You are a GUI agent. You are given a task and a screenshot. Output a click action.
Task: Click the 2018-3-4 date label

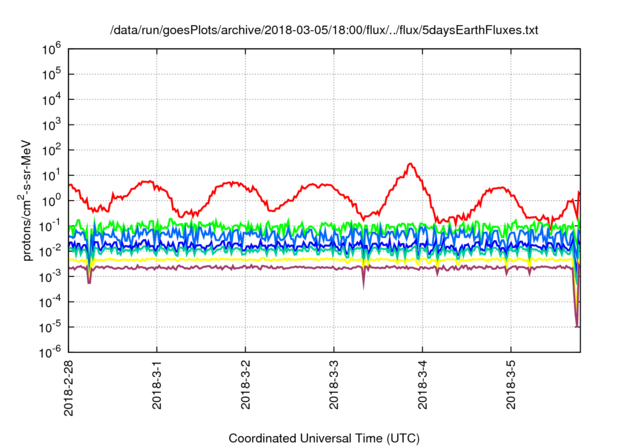click(422, 384)
